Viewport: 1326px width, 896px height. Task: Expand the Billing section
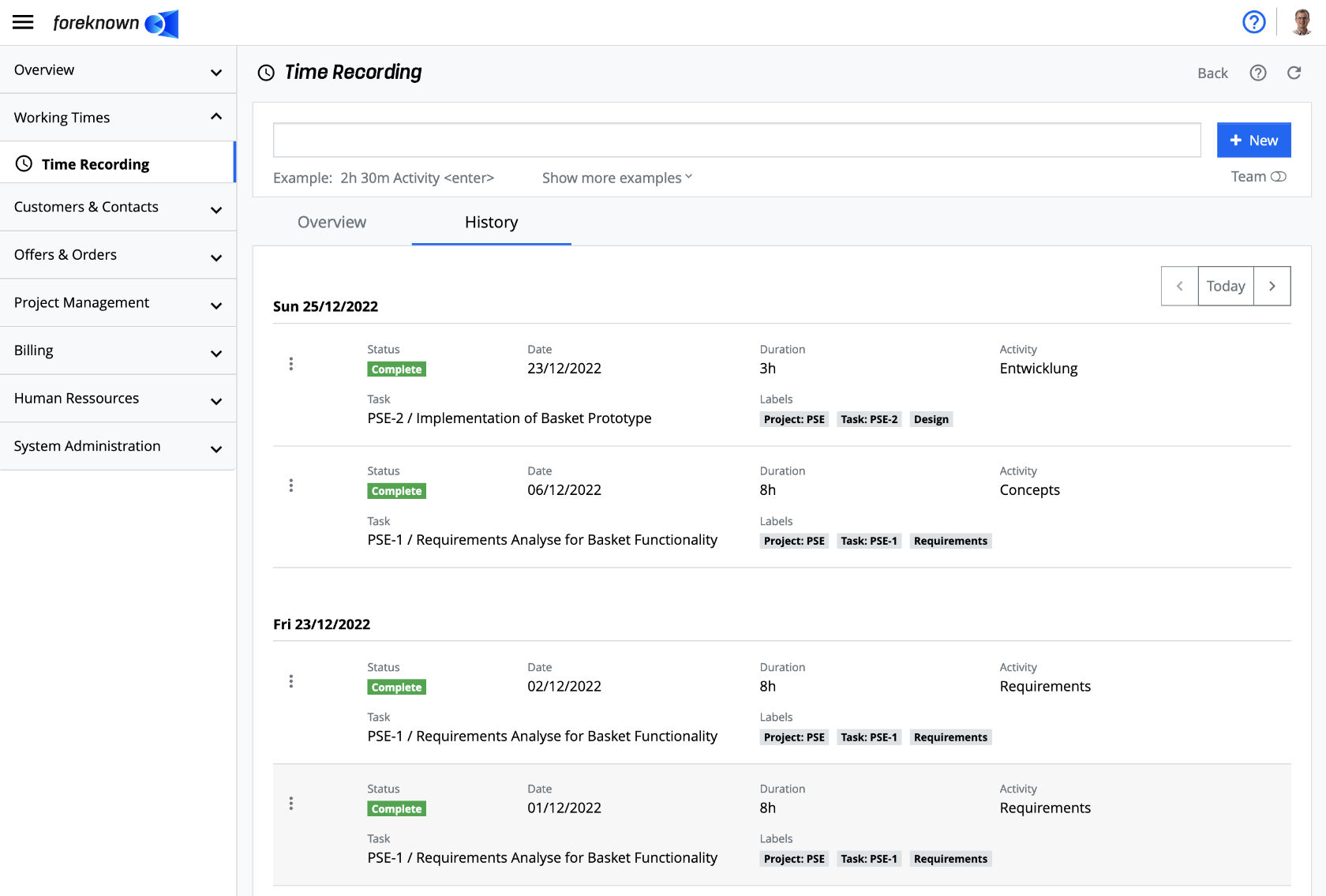pos(118,351)
